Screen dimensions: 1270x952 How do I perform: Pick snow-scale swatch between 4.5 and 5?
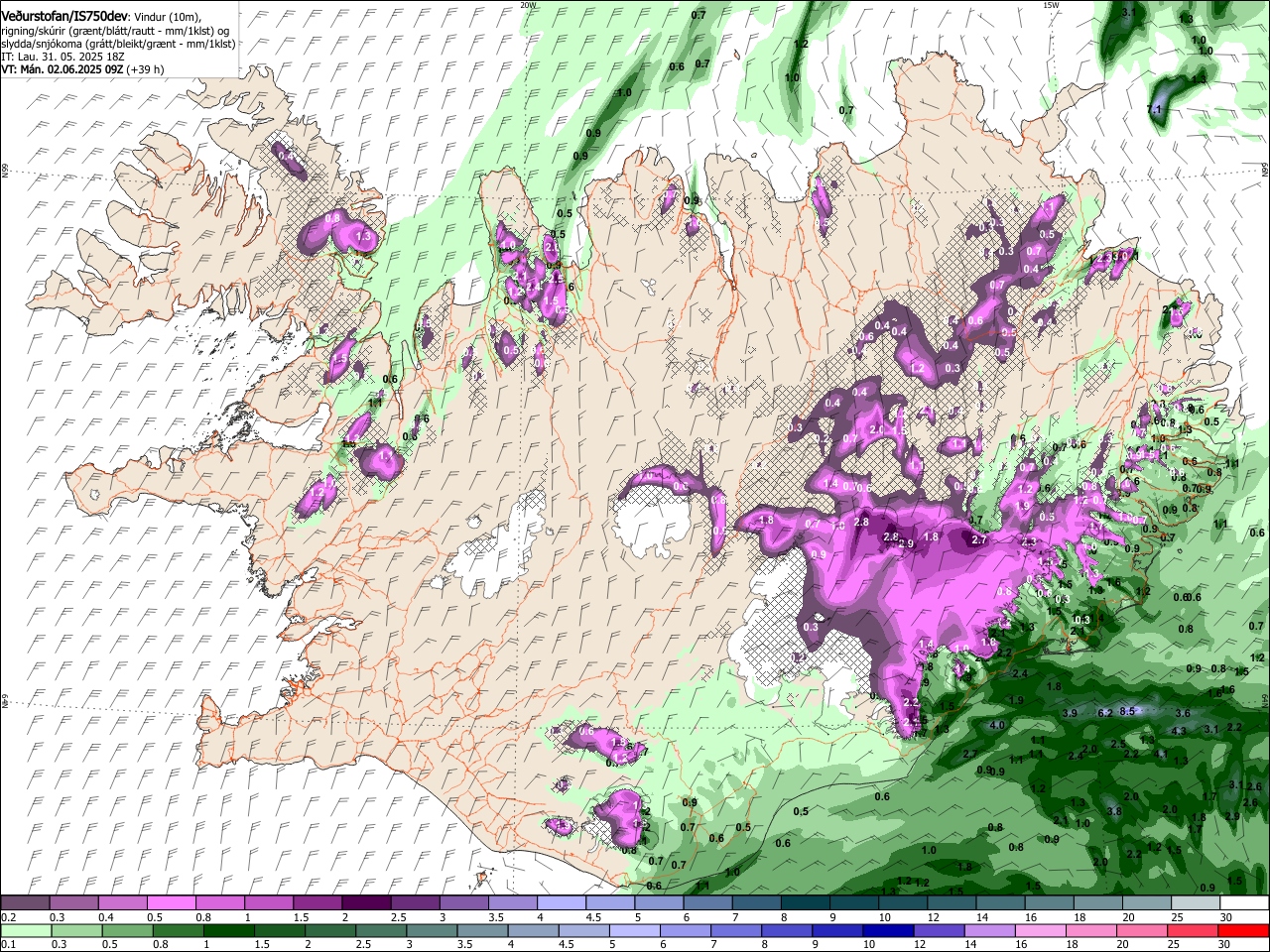[610, 903]
